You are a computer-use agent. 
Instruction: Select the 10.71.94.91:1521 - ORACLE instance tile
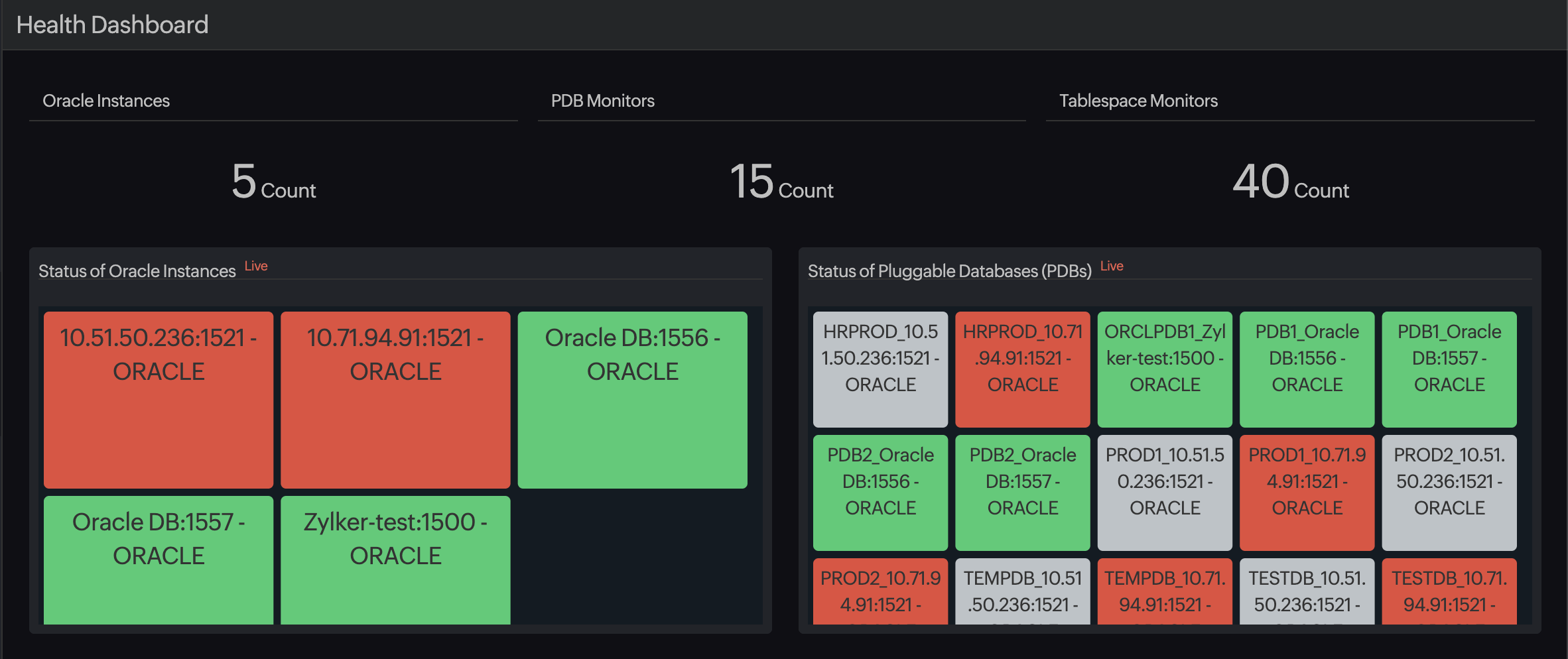[x=395, y=398]
